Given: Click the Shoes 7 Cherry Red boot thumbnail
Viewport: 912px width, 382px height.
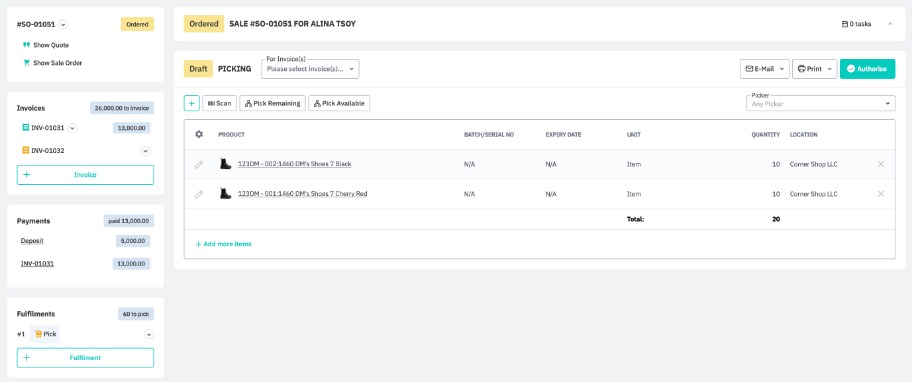Looking at the screenshot, I should pos(226,194).
